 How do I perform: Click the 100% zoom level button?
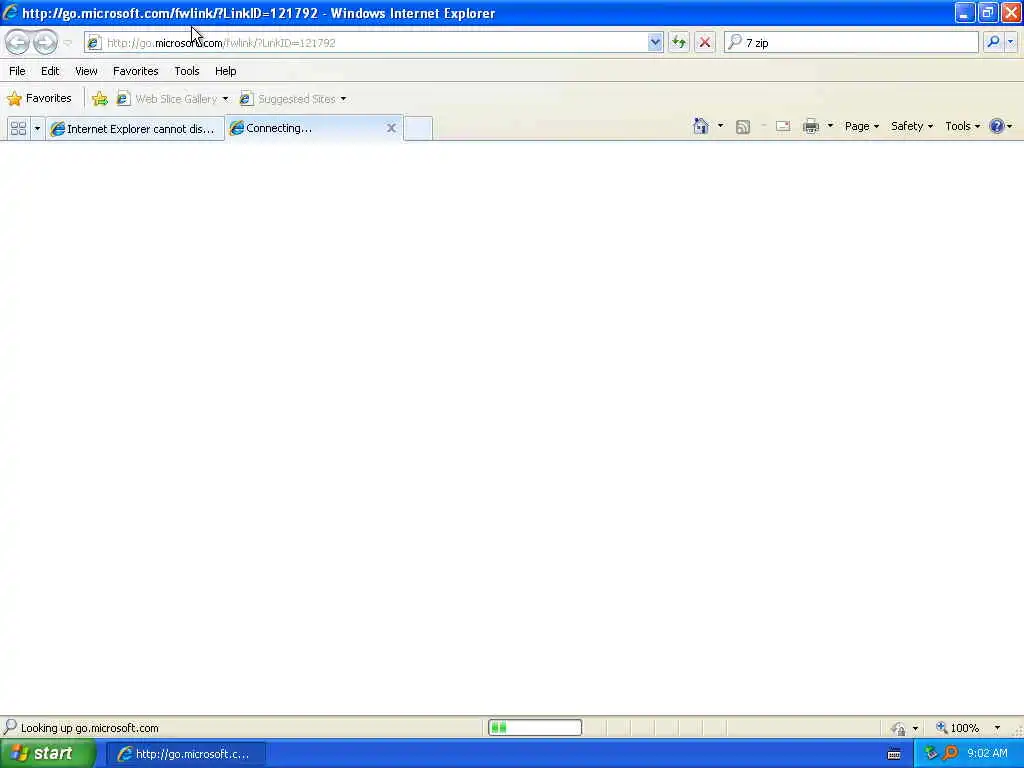click(x=958, y=728)
